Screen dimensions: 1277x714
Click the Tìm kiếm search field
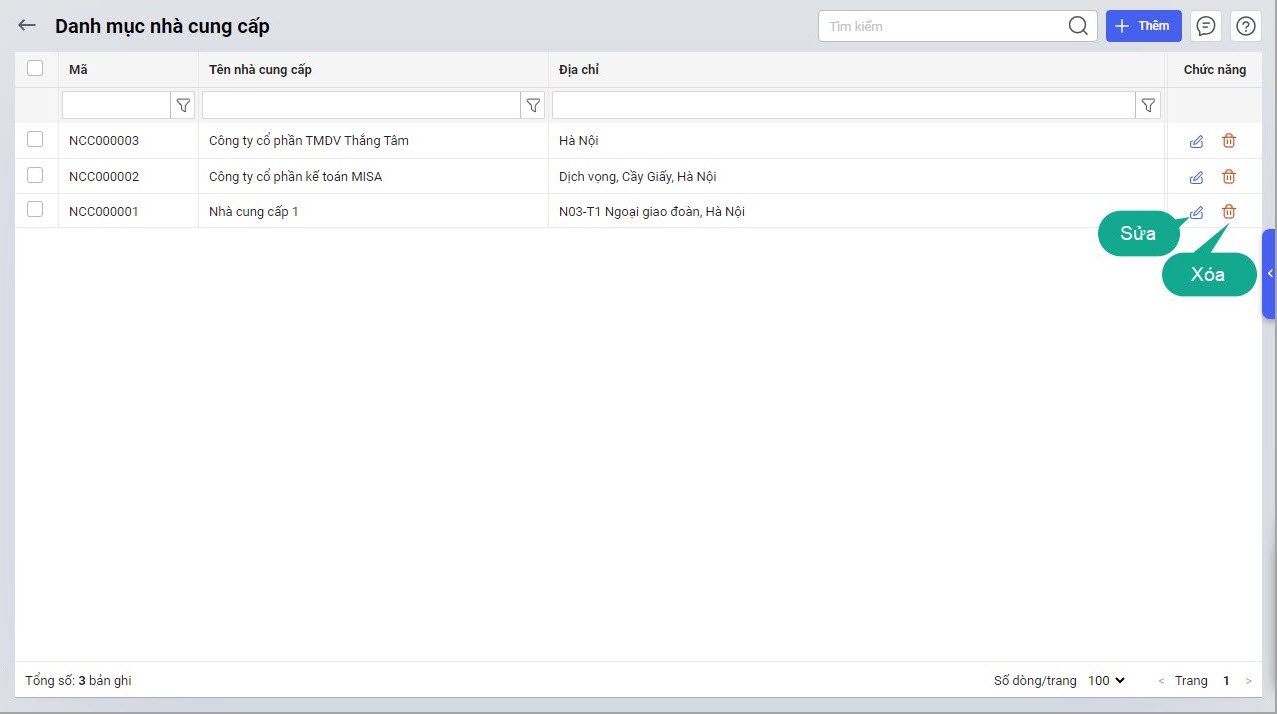pyautogui.click(x=940, y=26)
